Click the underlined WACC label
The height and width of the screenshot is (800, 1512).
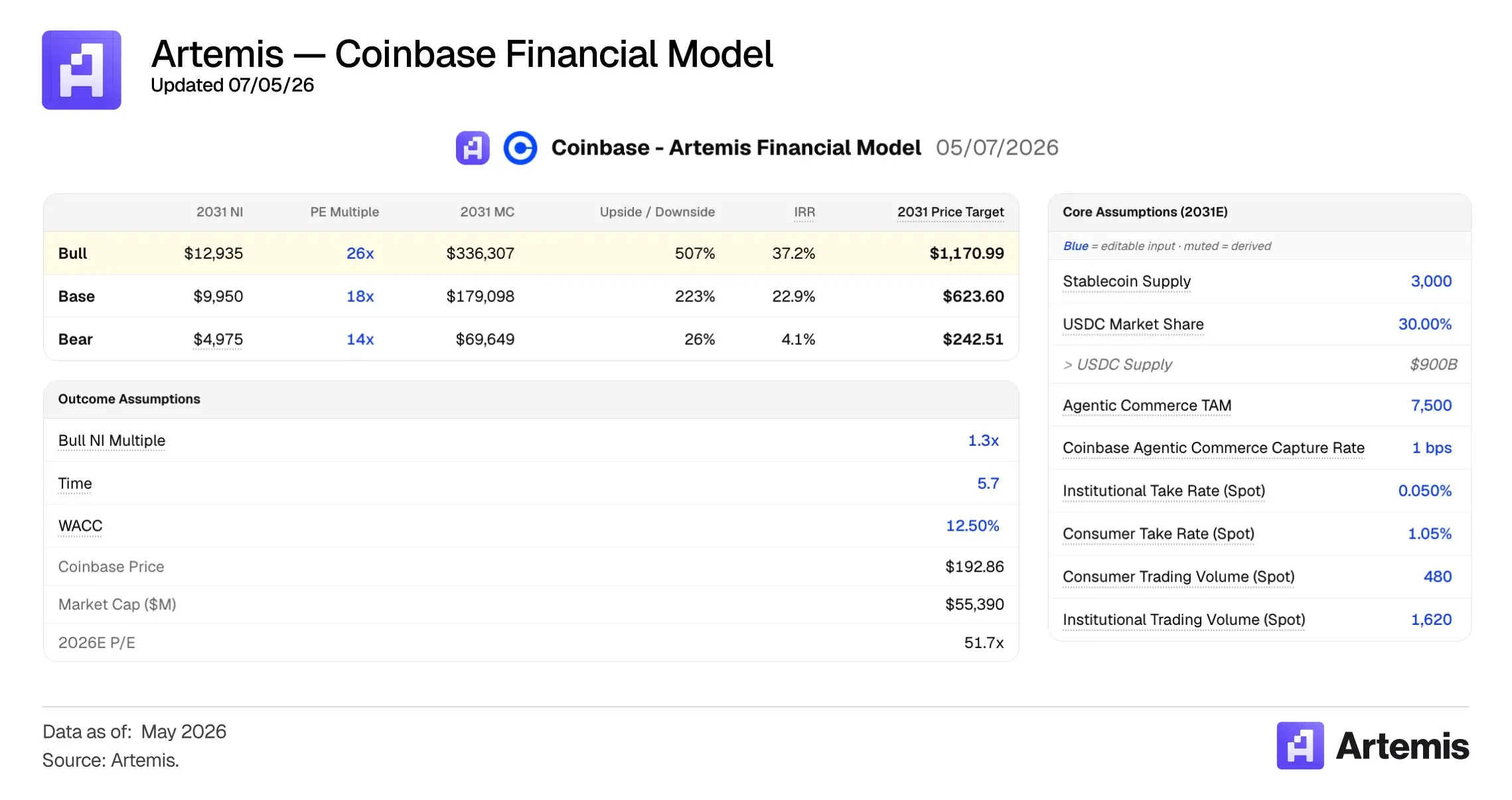[x=80, y=526]
